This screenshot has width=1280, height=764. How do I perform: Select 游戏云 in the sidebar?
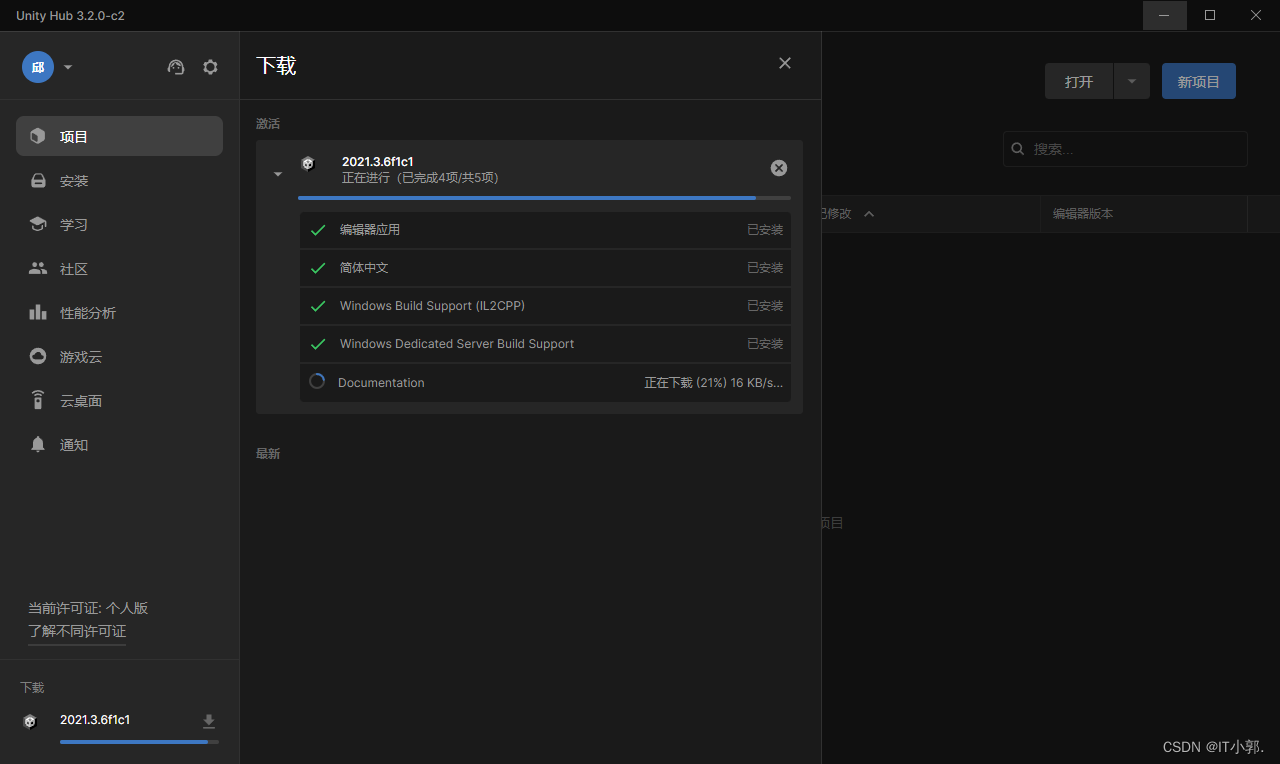pos(119,356)
